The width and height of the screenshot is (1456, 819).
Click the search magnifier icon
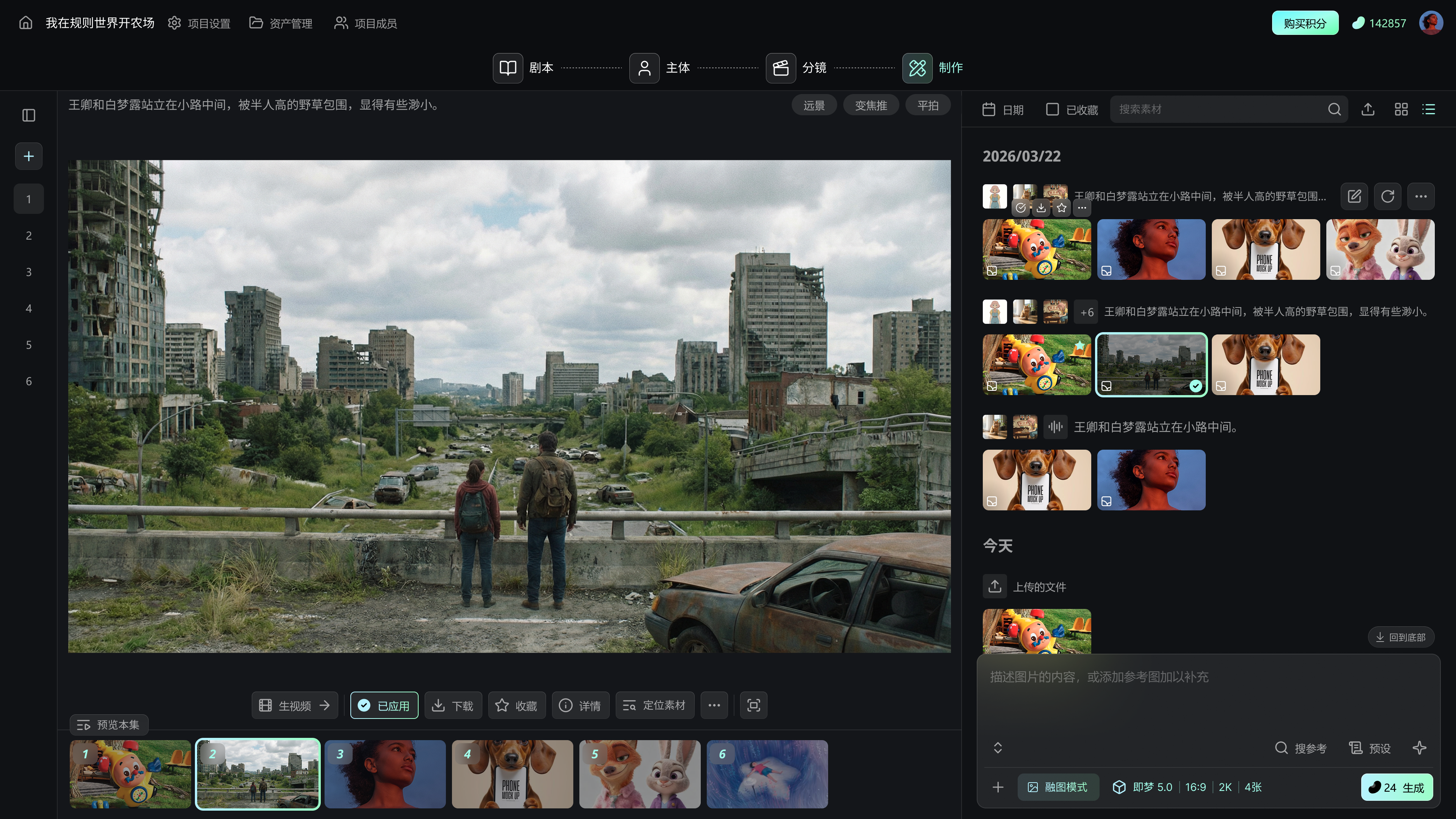coord(1335,109)
